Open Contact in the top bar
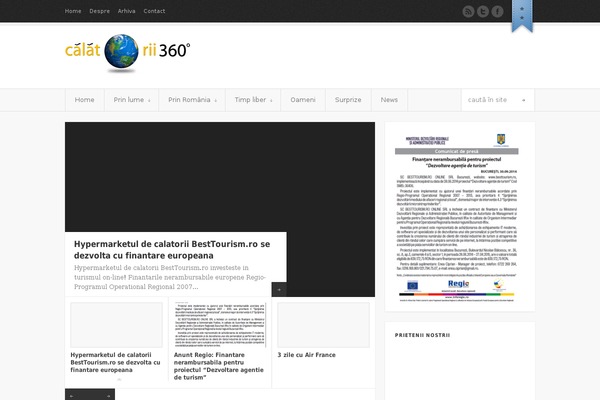The height and width of the screenshot is (400, 600). 154,11
